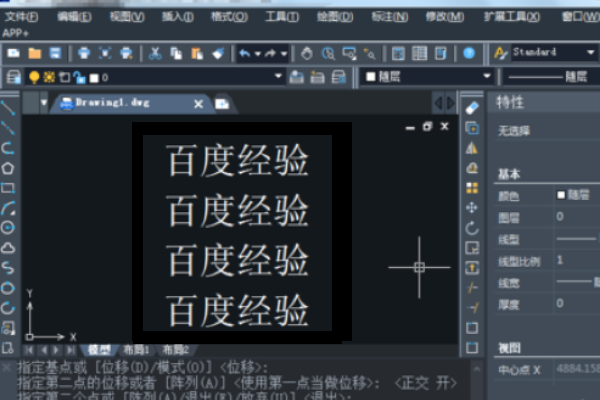Click the Cut scissors icon

155,54
